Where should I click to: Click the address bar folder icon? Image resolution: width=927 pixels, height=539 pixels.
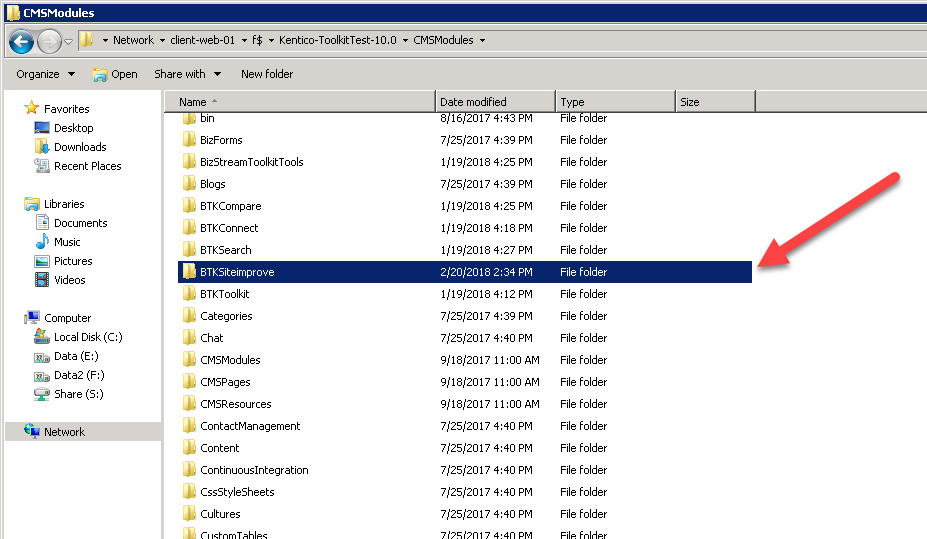(86, 40)
